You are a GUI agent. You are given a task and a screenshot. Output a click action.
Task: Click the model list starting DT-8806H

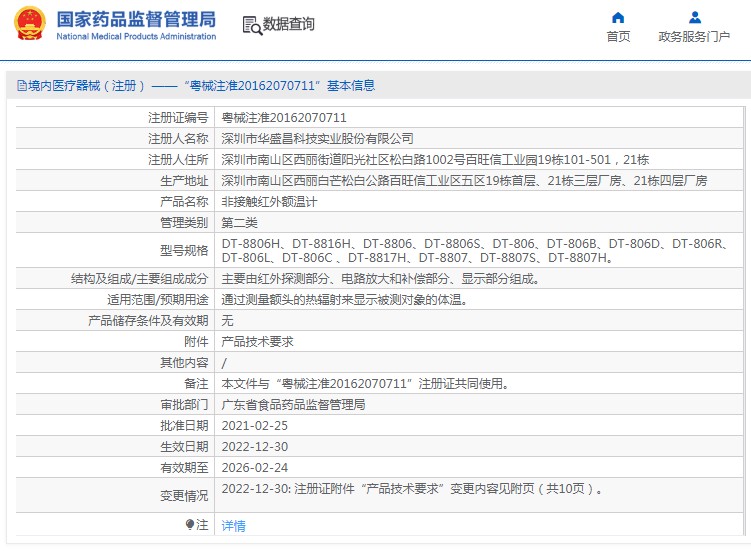pyautogui.click(x=475, y=251)
